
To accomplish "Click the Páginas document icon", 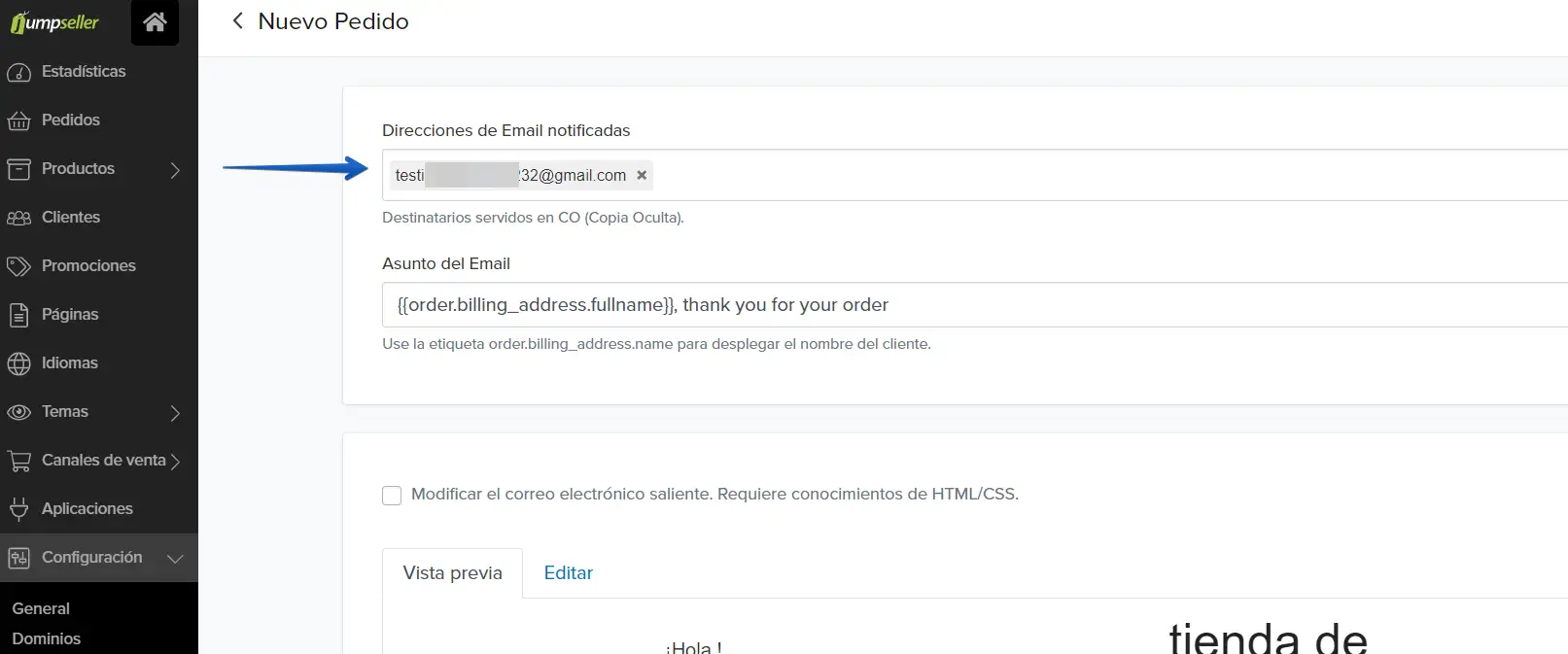I will point(18,315).
